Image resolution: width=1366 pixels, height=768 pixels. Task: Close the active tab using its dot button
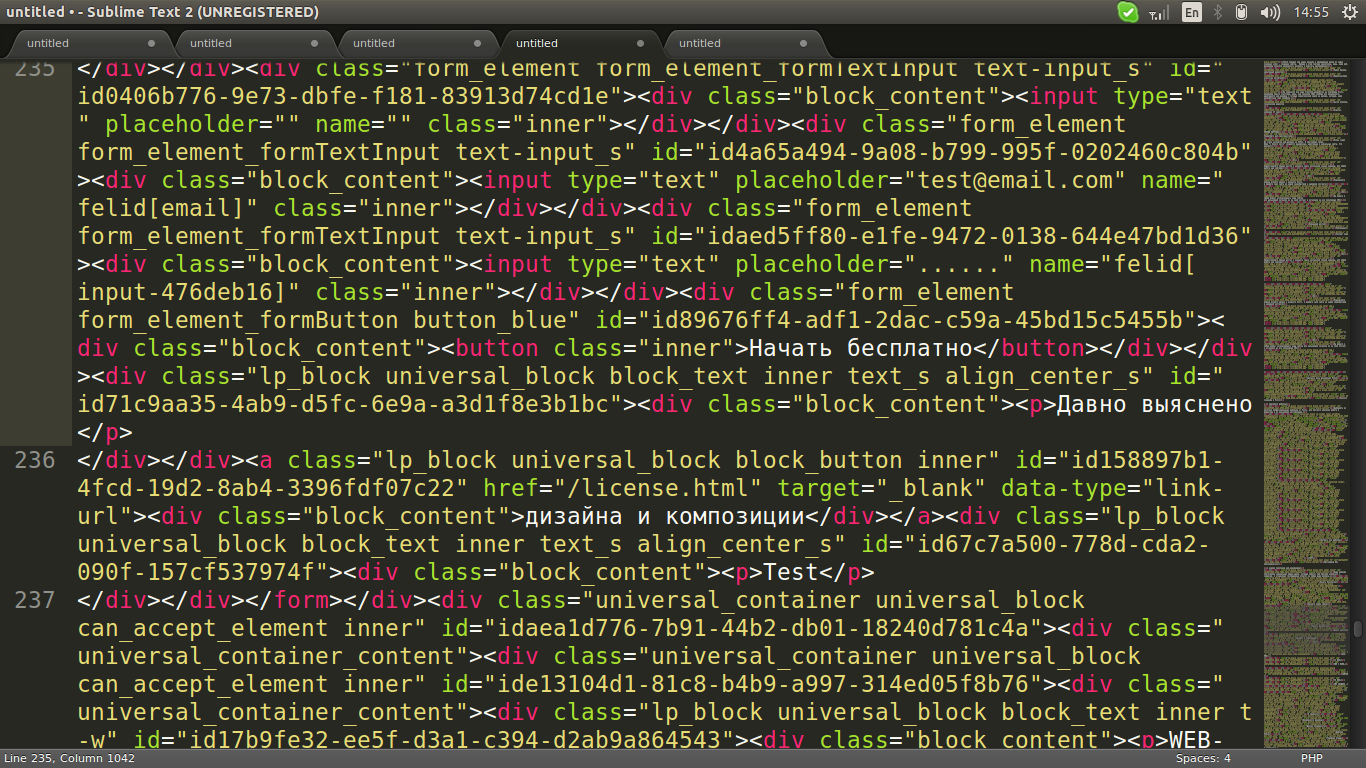point(641,43)
